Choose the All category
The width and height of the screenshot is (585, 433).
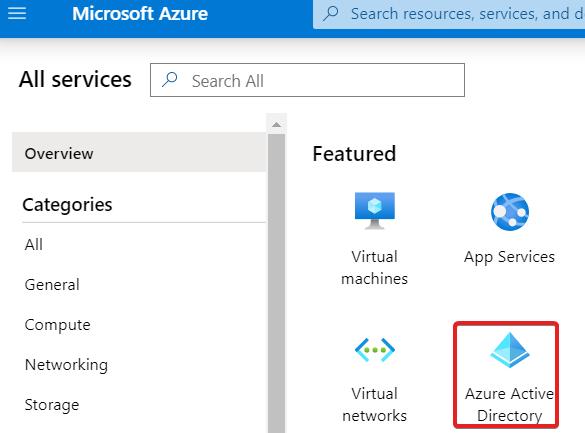pos(34,245)
